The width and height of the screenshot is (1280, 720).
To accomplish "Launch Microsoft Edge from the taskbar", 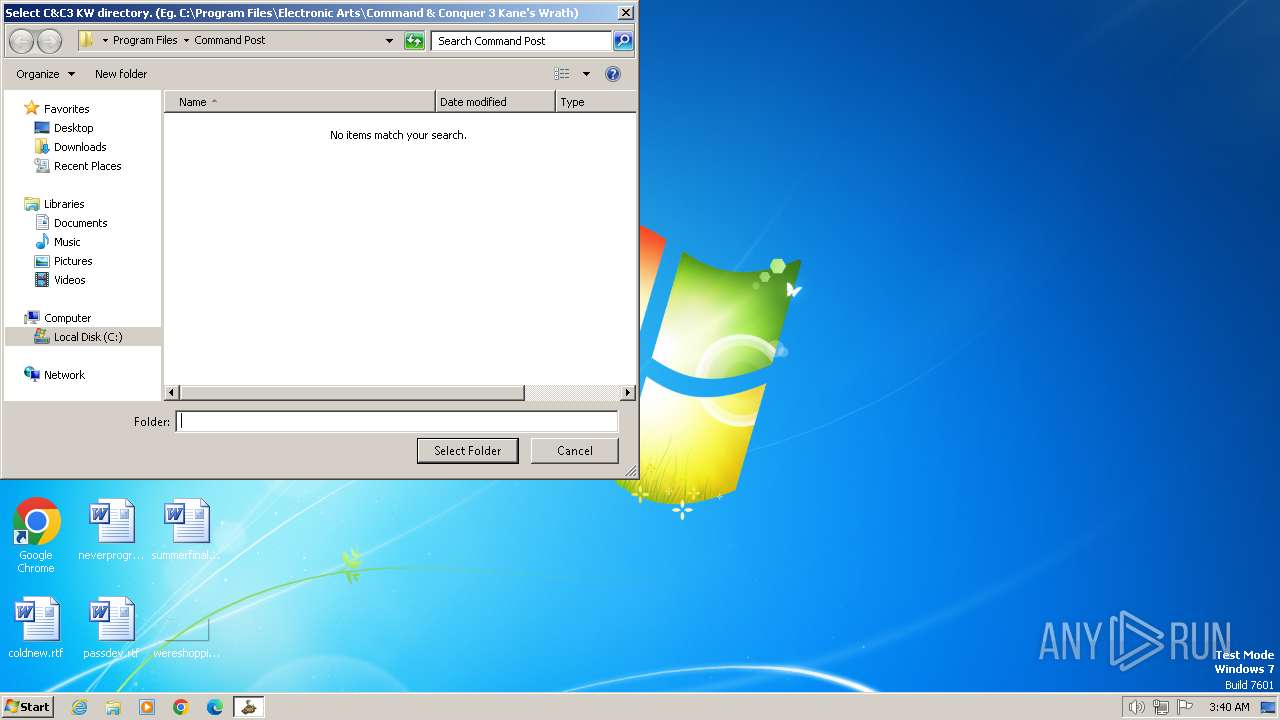I will [215, 707].
